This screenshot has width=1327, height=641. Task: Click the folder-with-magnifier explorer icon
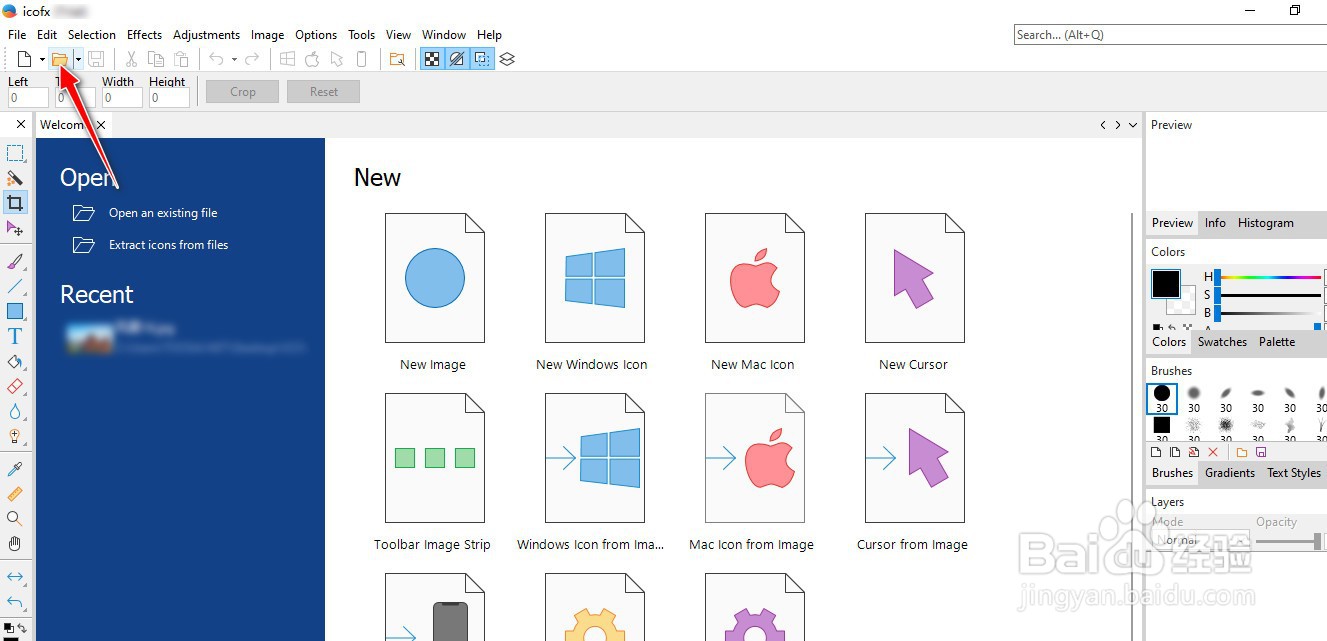397,59
